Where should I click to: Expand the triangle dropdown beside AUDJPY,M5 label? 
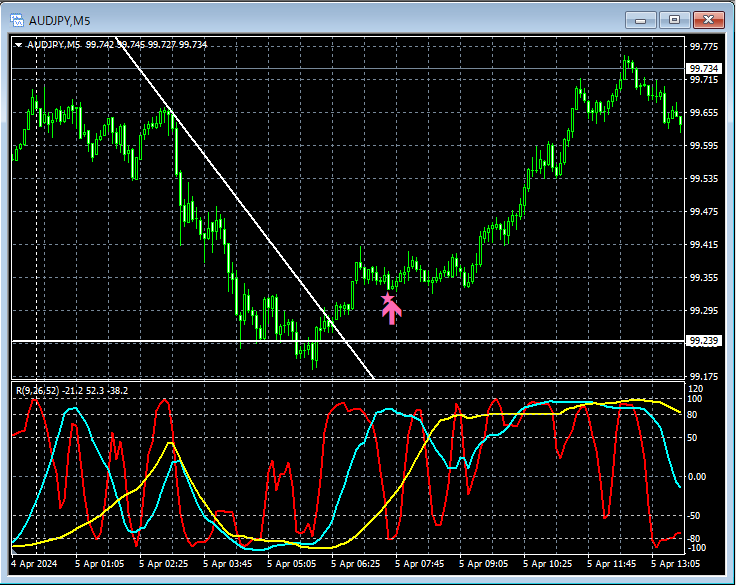(x=18, y=45)
